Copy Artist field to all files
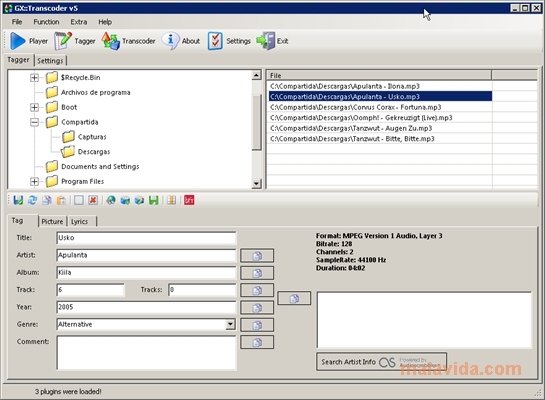Viewport: 545px width, 400px height. [x=257, y=256]
